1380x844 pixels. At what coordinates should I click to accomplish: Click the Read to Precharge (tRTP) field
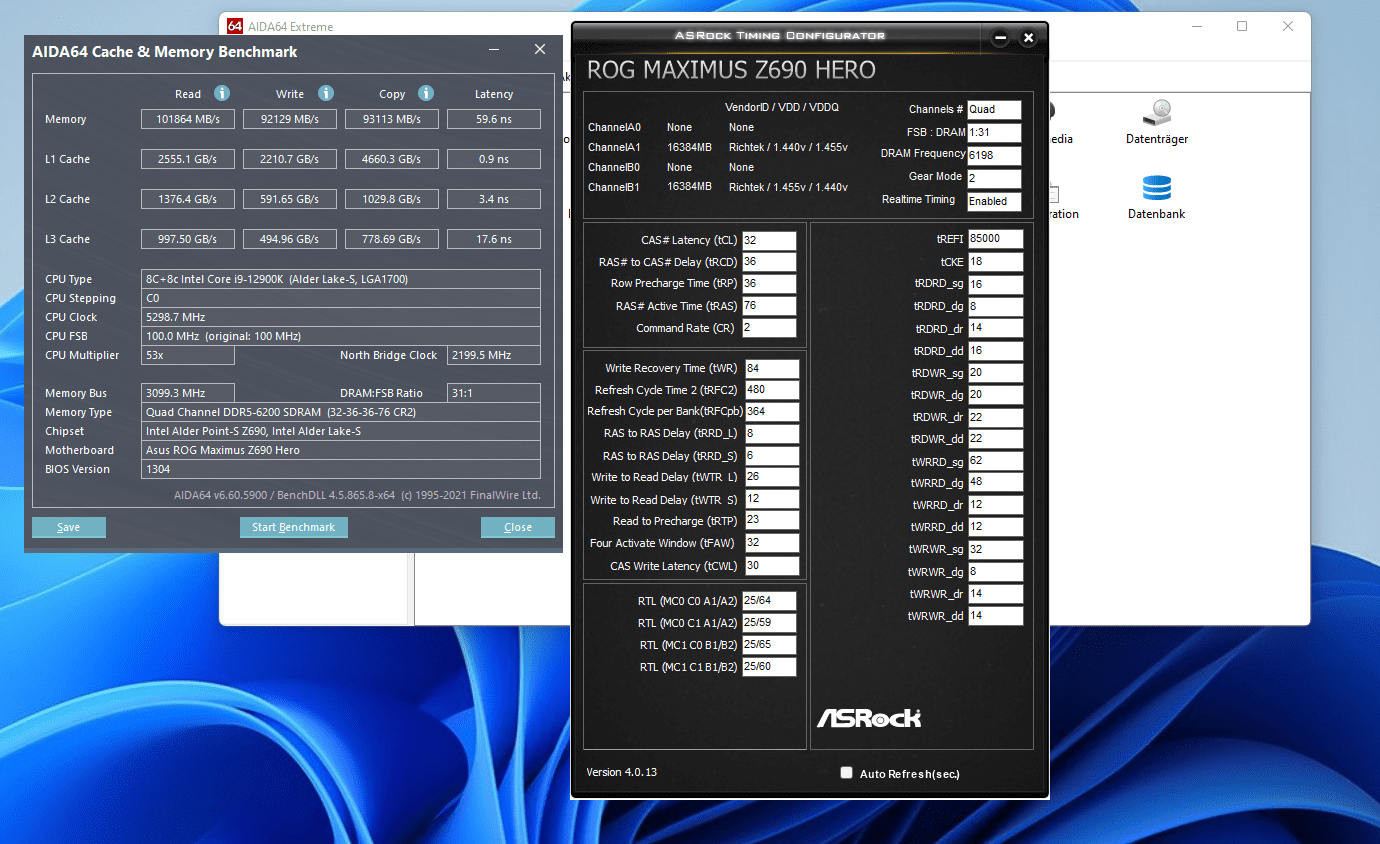point(772,521)
